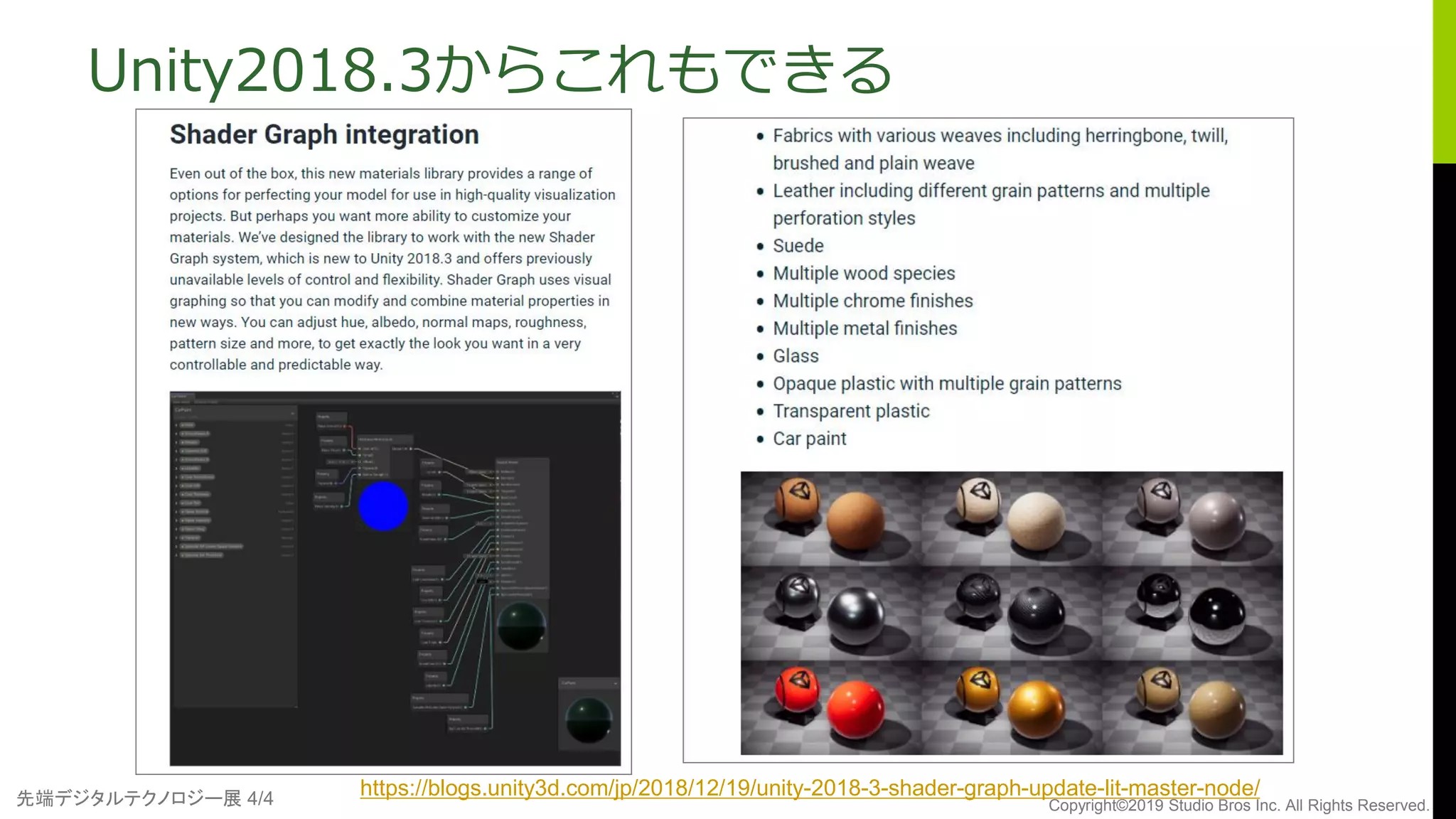This screenshot has height=819, width=1456.
Task: Open the blogs.unity3d.com shader graph link
Action: (x=810, y=788)
